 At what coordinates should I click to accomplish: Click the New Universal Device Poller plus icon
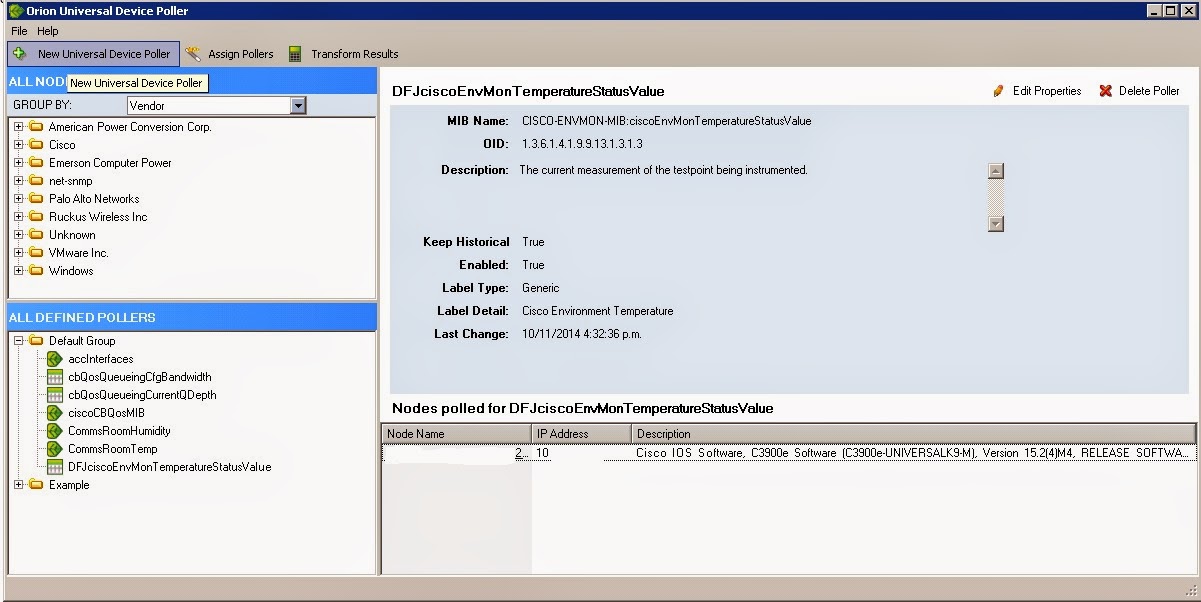tap(20, 53)
